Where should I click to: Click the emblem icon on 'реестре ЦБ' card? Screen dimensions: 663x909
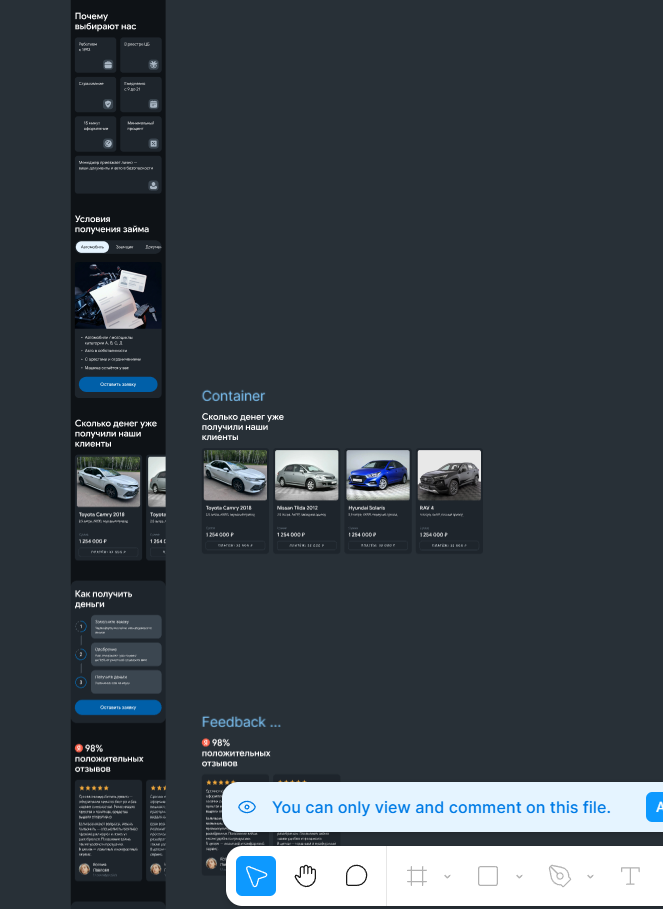(154, 65)
